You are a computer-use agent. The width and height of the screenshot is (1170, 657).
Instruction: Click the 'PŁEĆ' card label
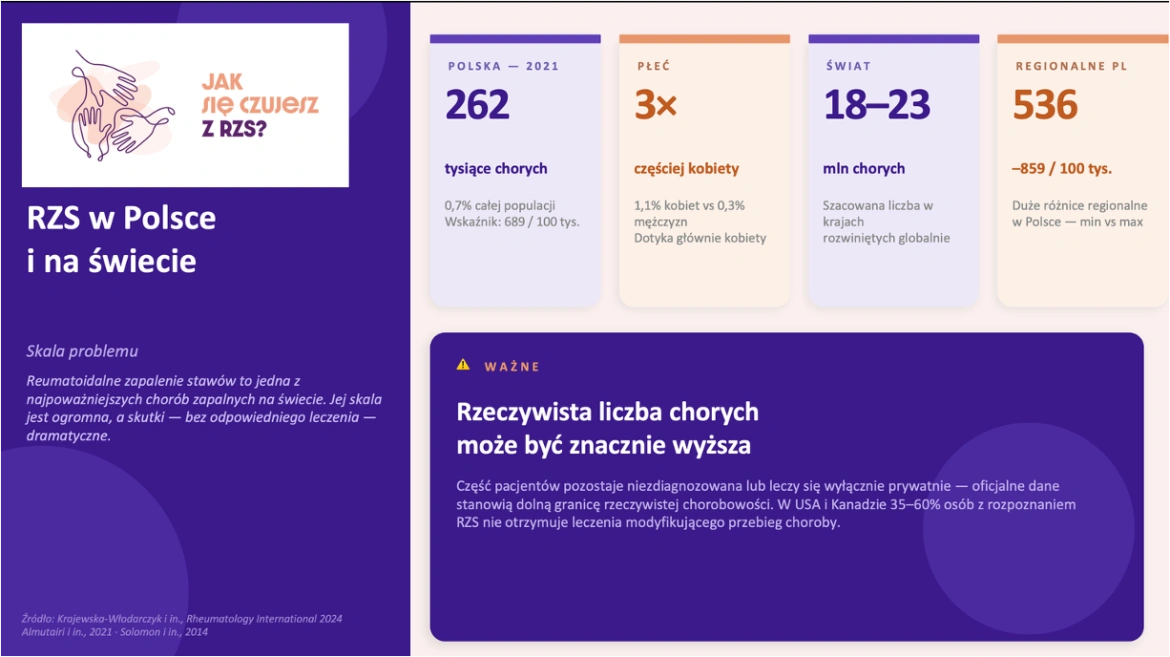(654, 66)
